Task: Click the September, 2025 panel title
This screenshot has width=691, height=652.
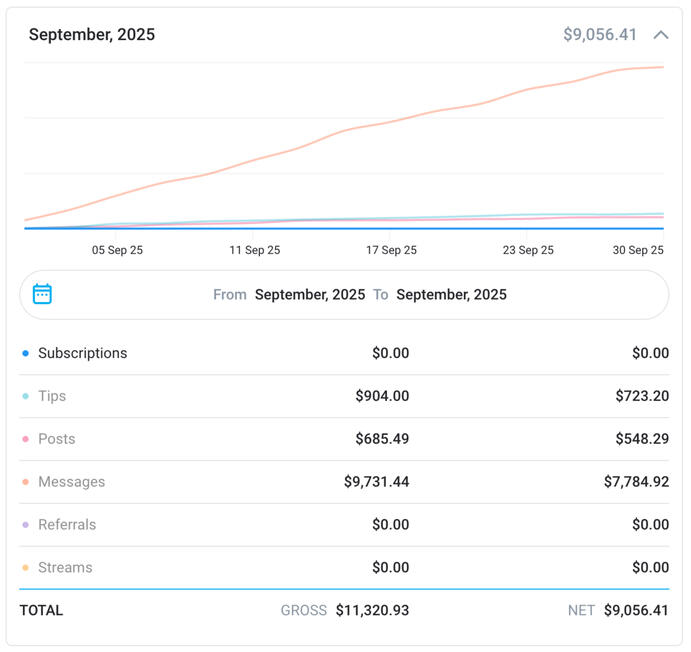Action: coord(92,35)
